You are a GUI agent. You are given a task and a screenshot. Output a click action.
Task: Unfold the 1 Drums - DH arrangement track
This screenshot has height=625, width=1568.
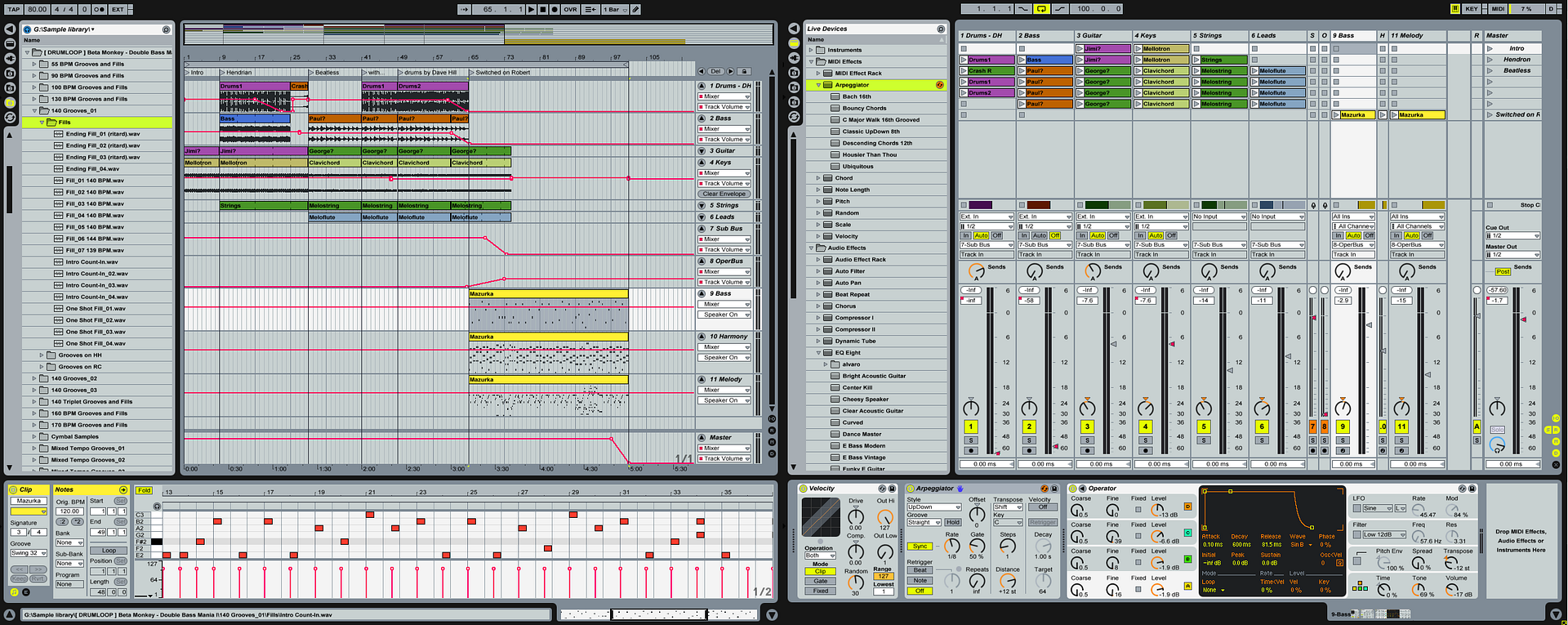pos(702,85)
